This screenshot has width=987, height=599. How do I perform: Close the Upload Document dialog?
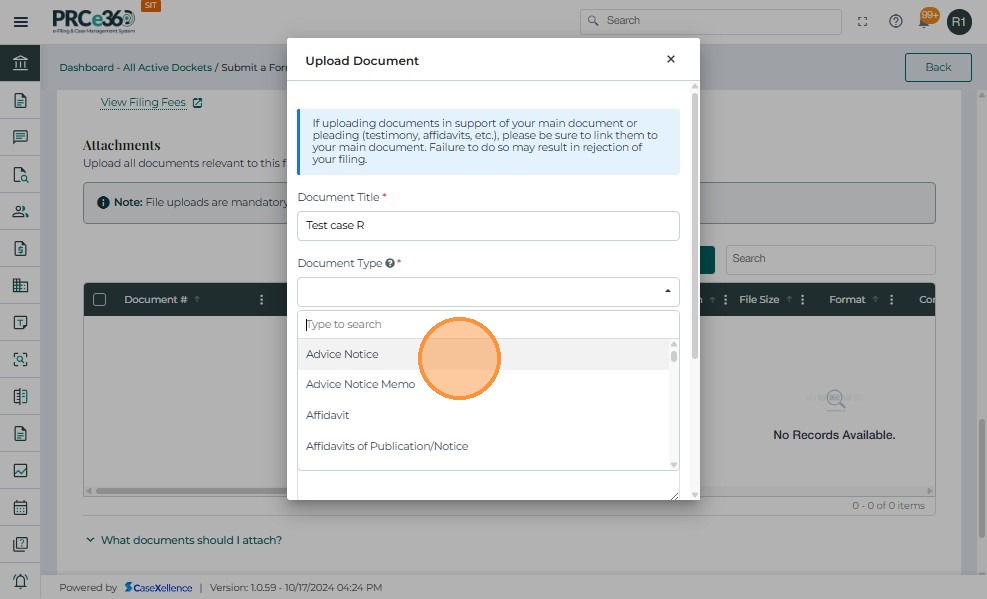click(x=671, y=59)
